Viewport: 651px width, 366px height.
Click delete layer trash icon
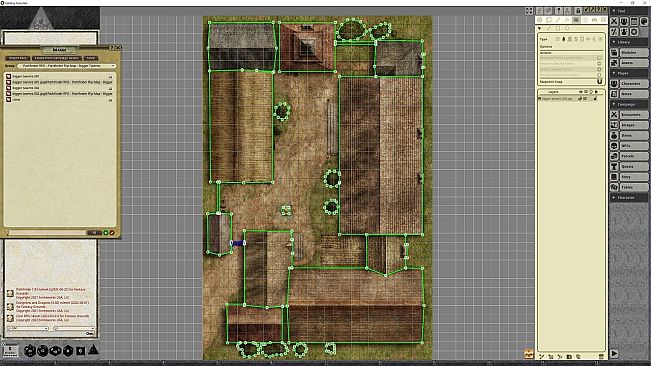coord(601,356)
